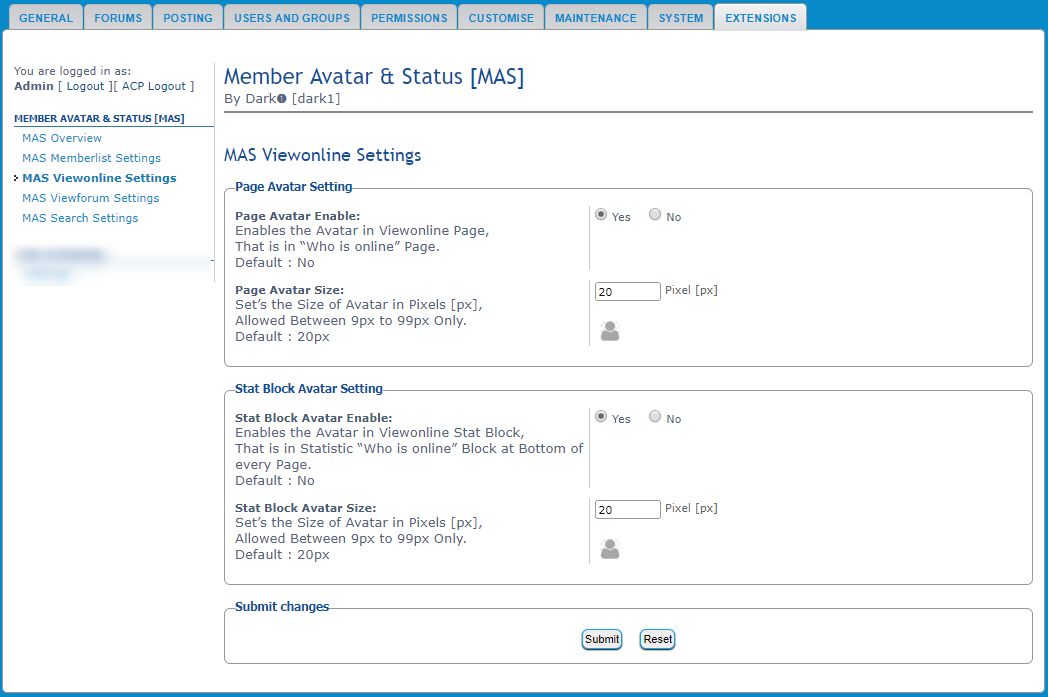Open MAS Memberlist Settings
Screen dimensions: 1048x697
point(91,158)
